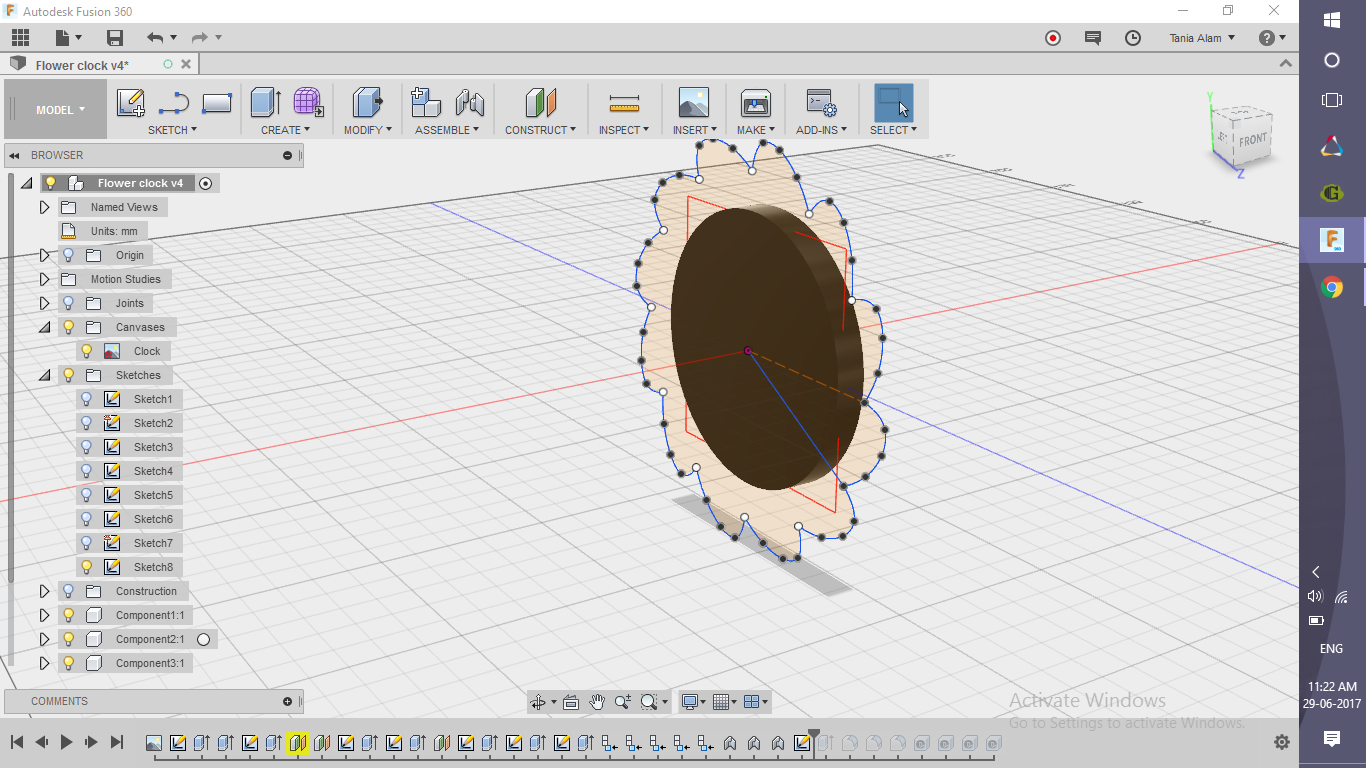
Task: Open timeline settings gear icon
Action: tap(1282, 742)
